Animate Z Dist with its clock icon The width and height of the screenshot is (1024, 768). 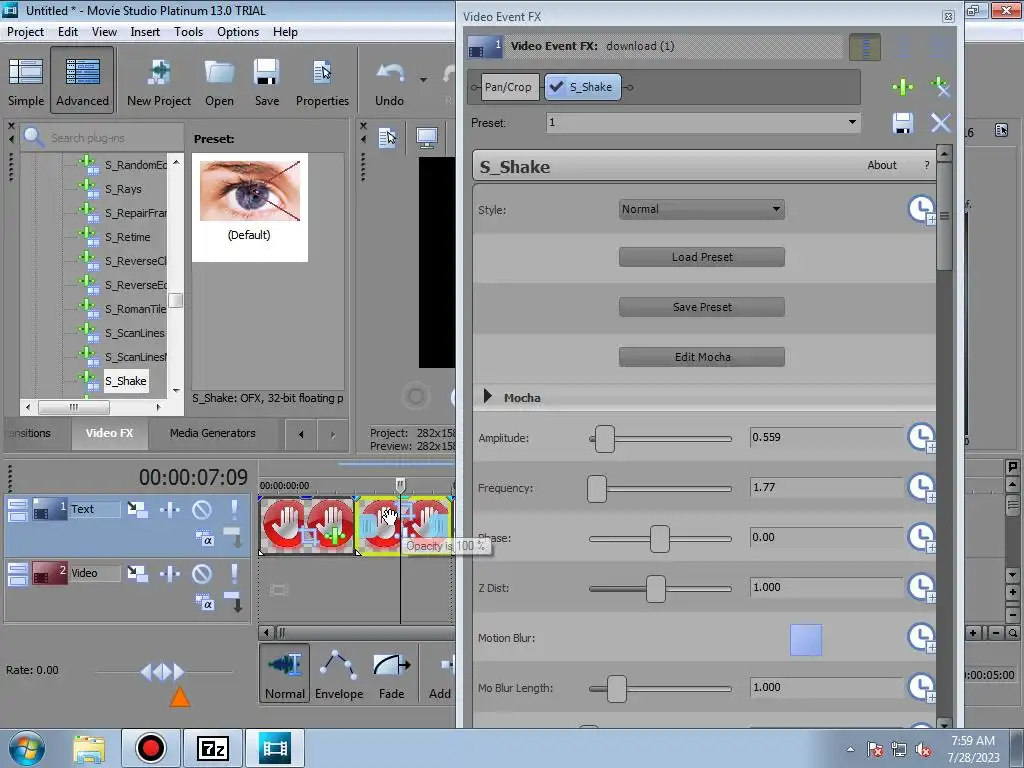[922, 588]
